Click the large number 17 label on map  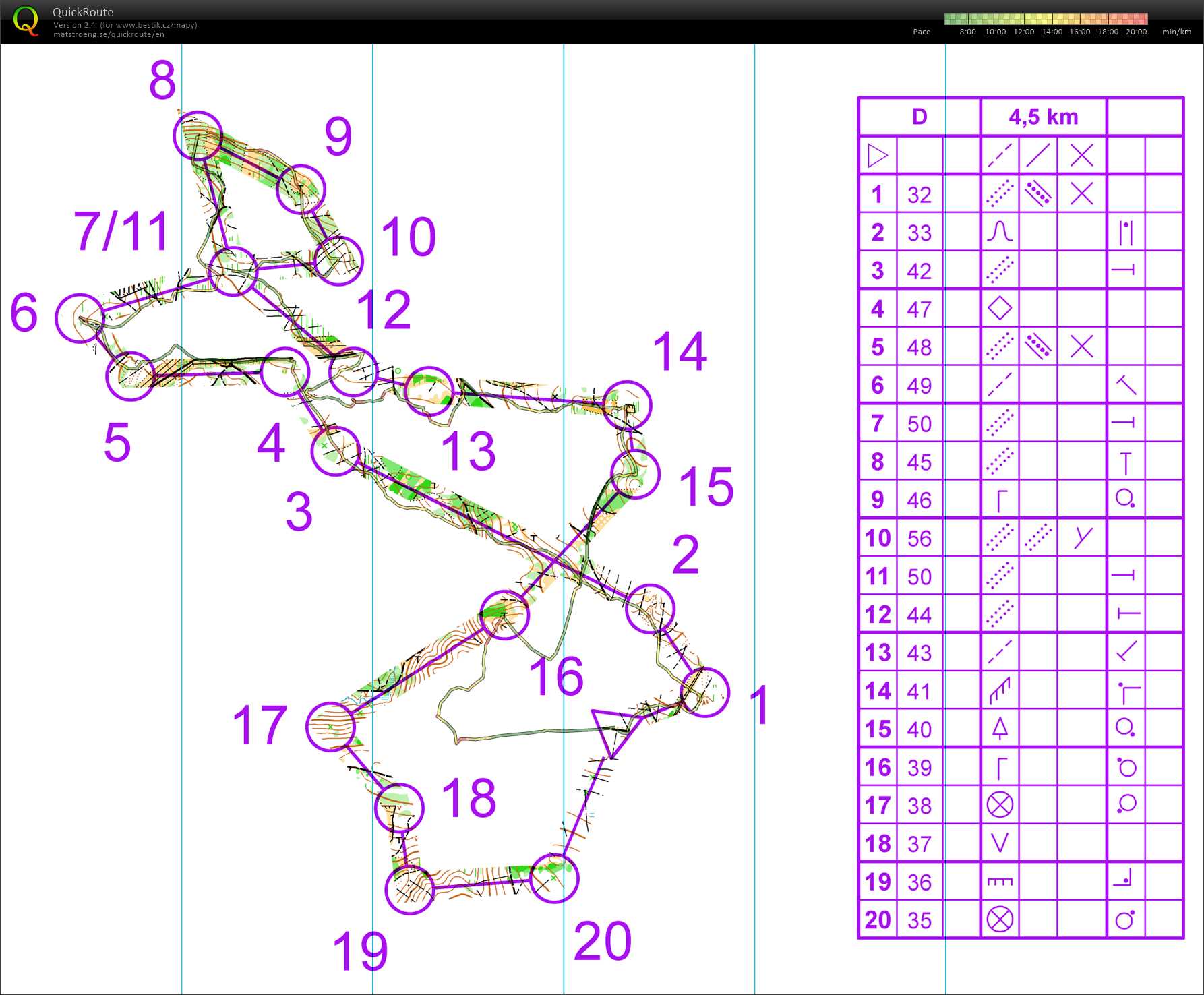pyautogui.click(x=260, y=726)
